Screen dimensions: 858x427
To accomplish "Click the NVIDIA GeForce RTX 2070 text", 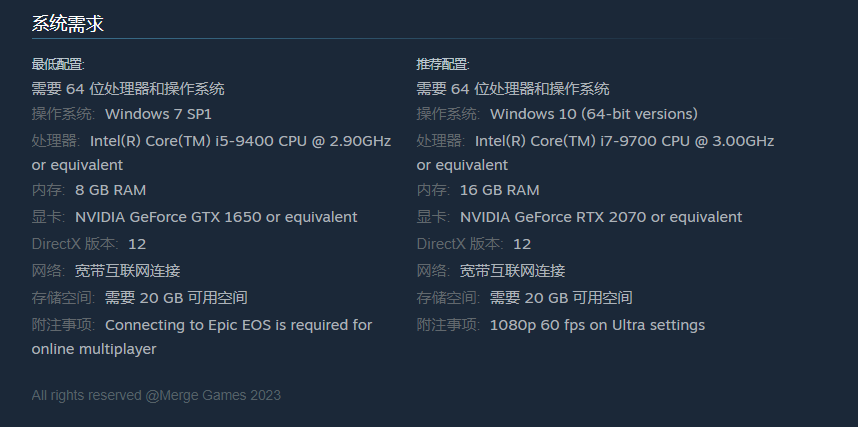I will [x=600, y=217].
